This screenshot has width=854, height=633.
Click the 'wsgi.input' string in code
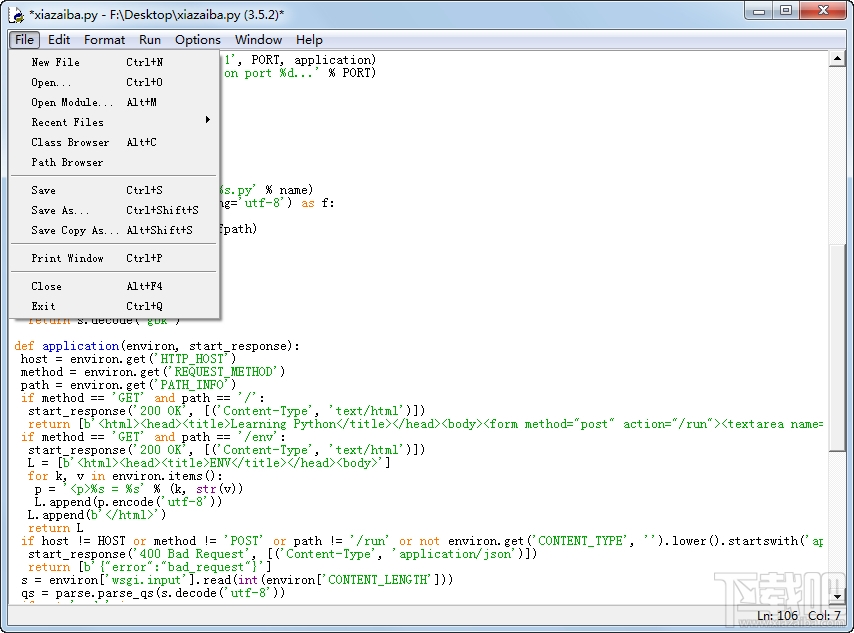(x=148, y=580)
